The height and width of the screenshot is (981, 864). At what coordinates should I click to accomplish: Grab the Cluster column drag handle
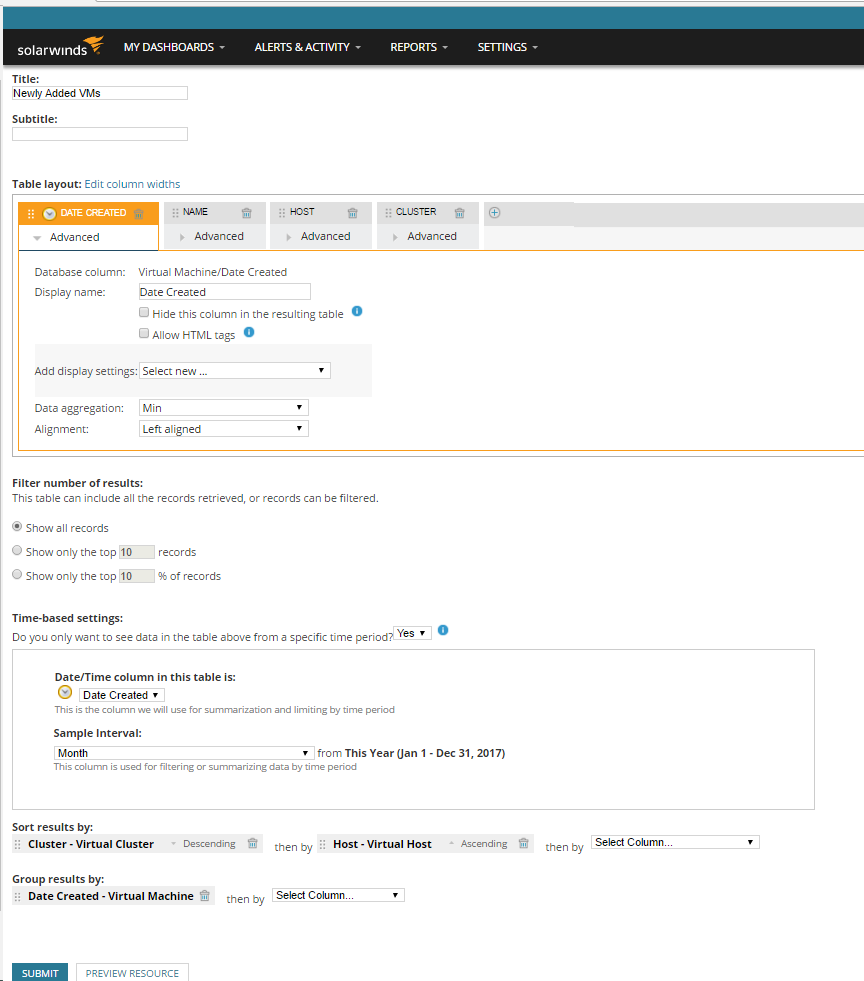[389, 213]
